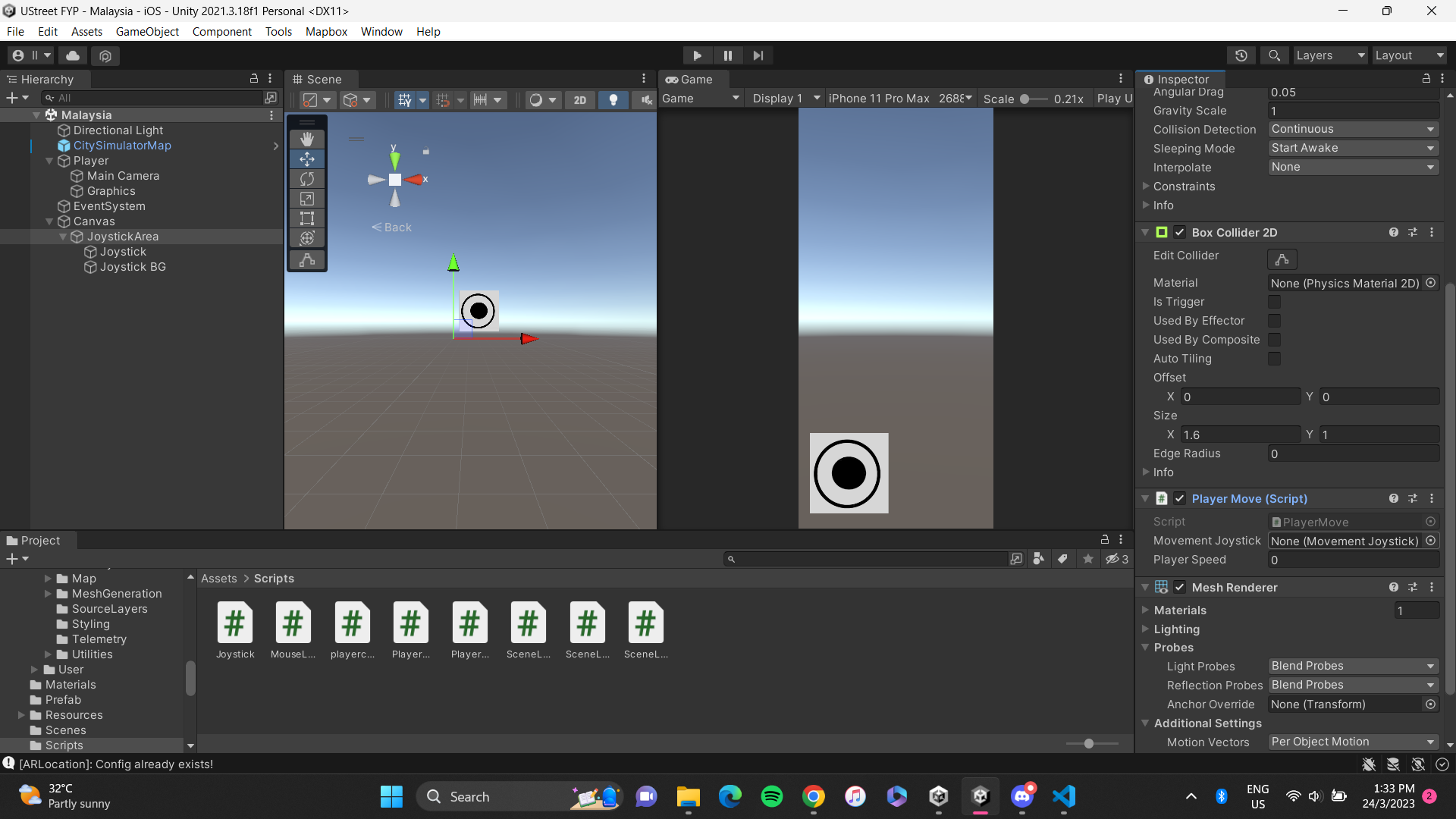Select the Move tool in Scene toolbar
The width and height of the screenshot is (1456, 819).
(x=306, y=158)
